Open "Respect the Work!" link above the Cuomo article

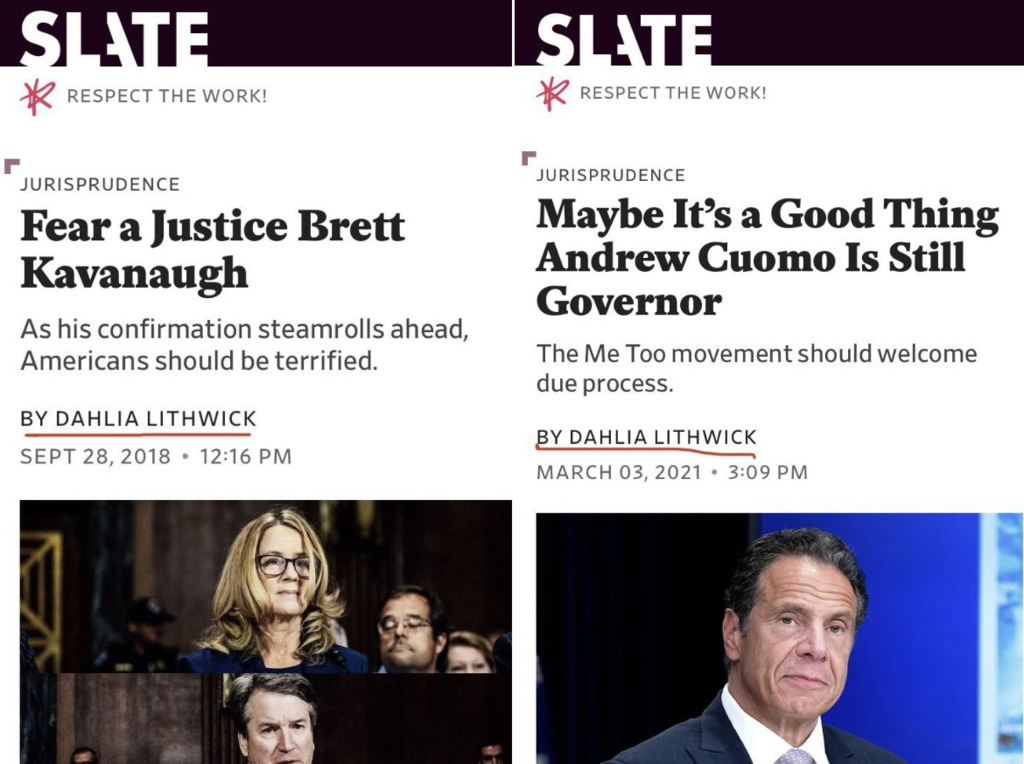tap(673, 93)
